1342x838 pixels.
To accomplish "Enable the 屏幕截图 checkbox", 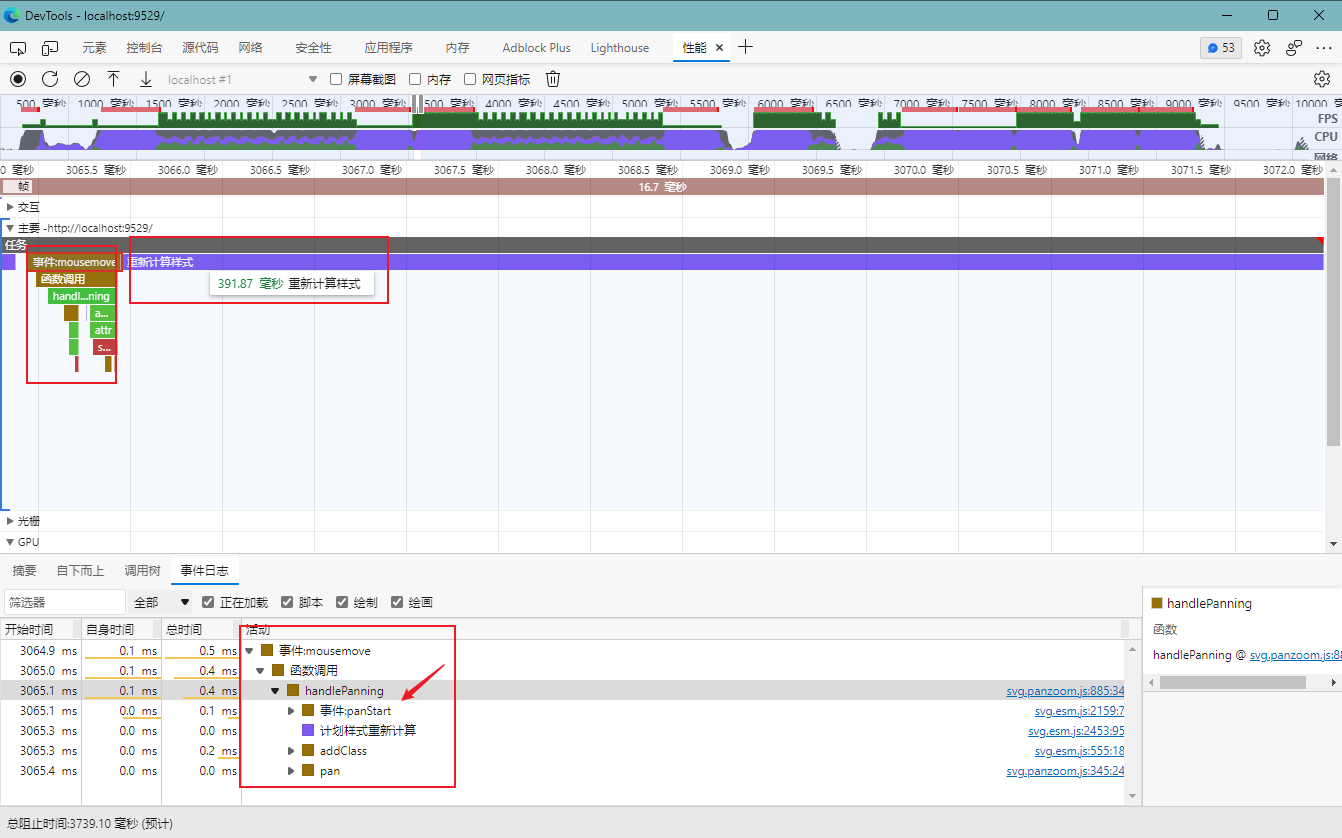I will click(336, 79).
